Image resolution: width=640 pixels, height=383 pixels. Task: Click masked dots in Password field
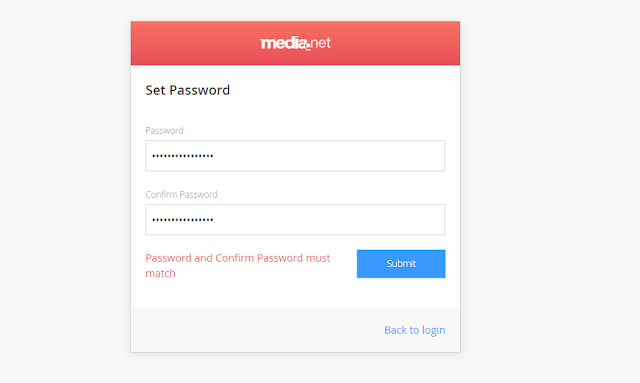click(183, 156)
